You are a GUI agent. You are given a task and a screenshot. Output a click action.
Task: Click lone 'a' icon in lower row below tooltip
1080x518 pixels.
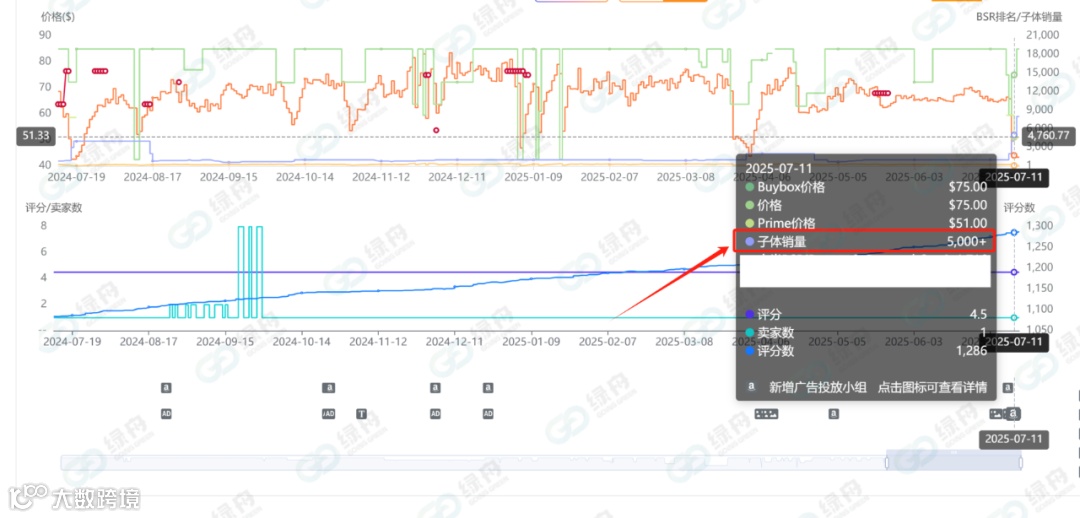point(833,414)
